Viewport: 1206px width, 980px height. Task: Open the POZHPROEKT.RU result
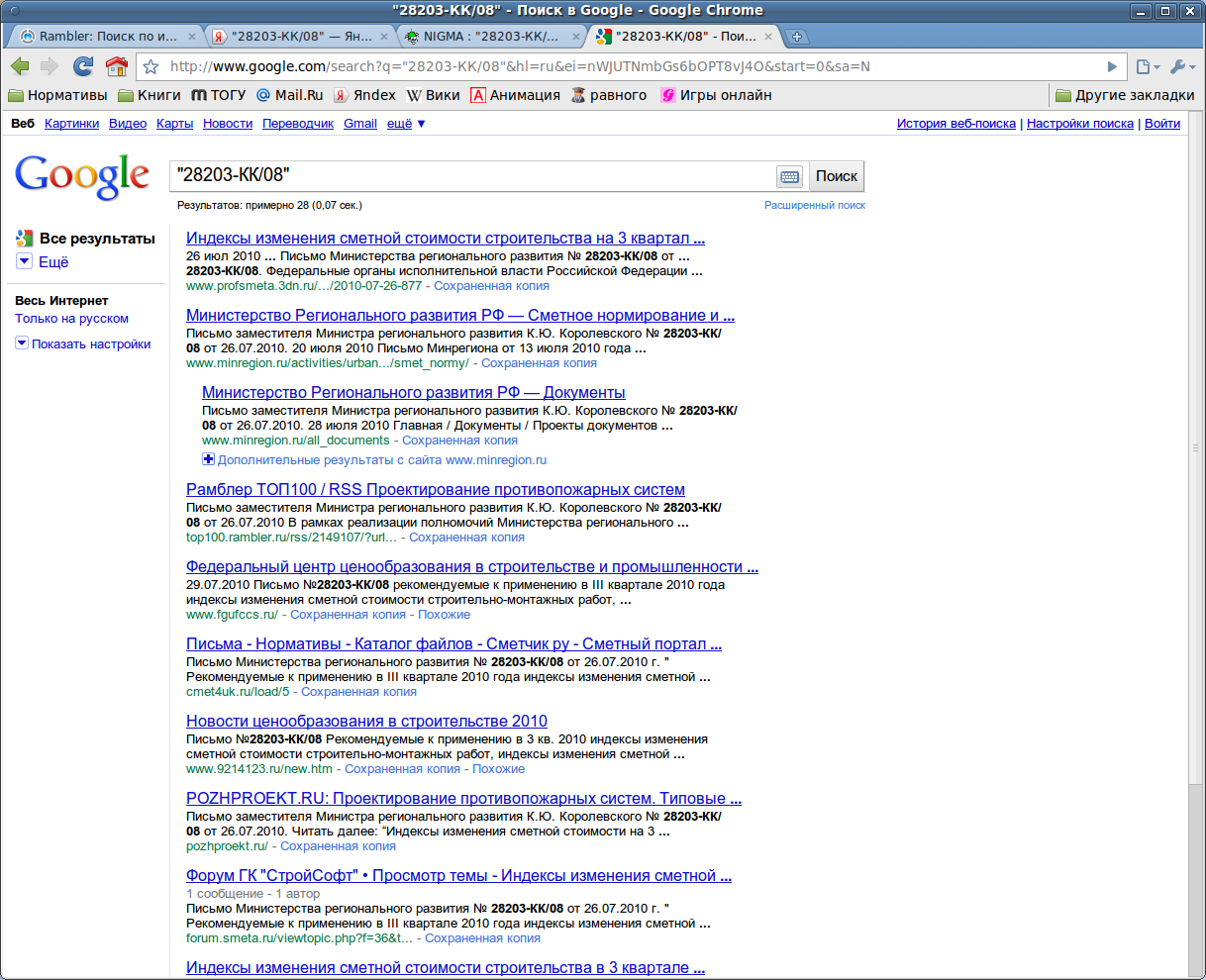click(463, 799)
